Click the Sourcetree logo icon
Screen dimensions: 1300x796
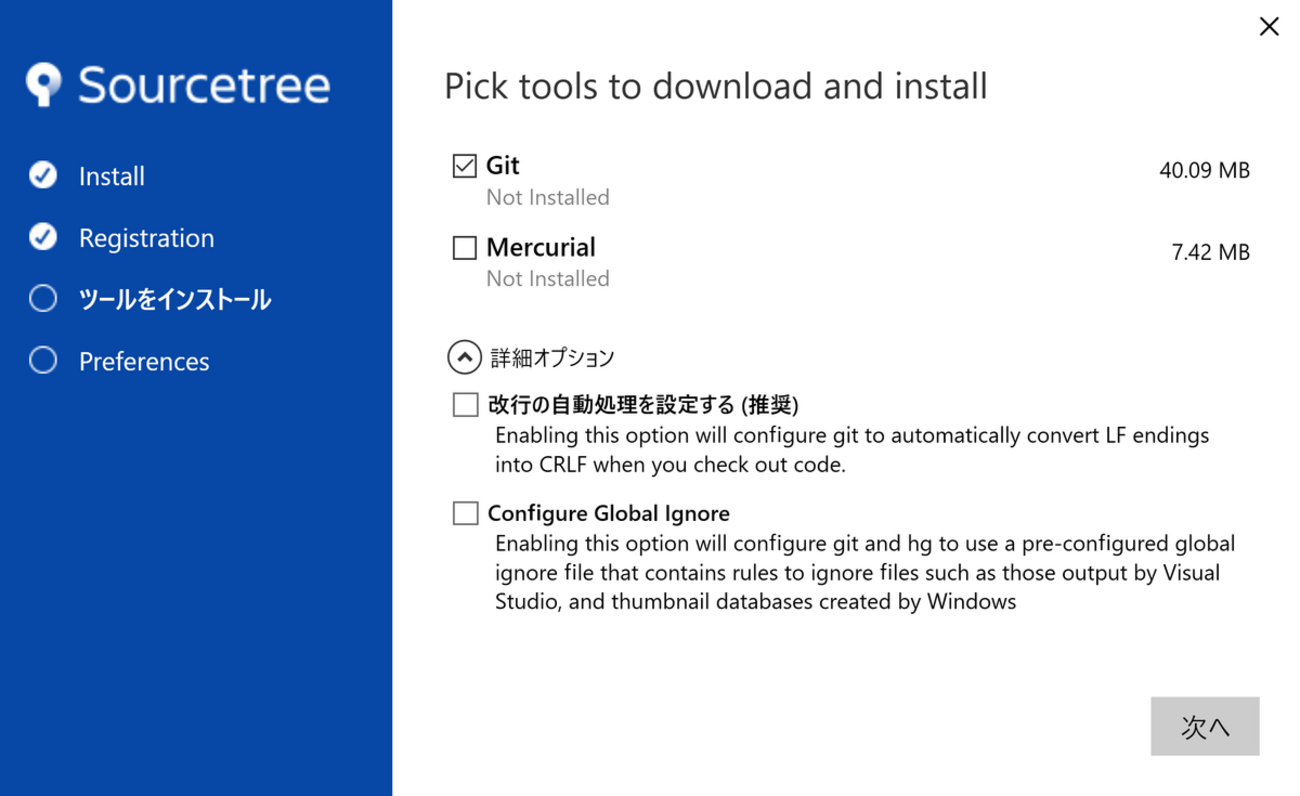click(44, 85)
